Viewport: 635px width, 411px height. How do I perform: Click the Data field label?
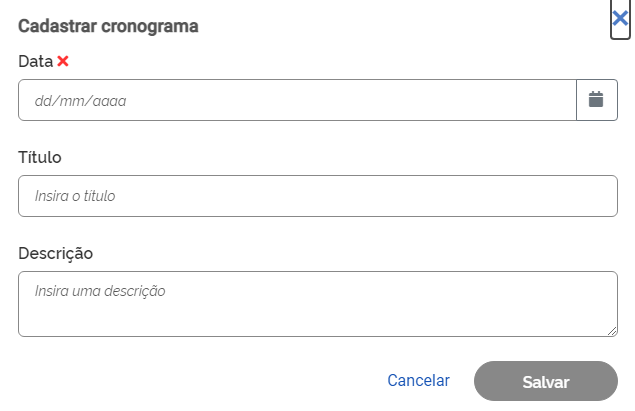tap(36, 62)
